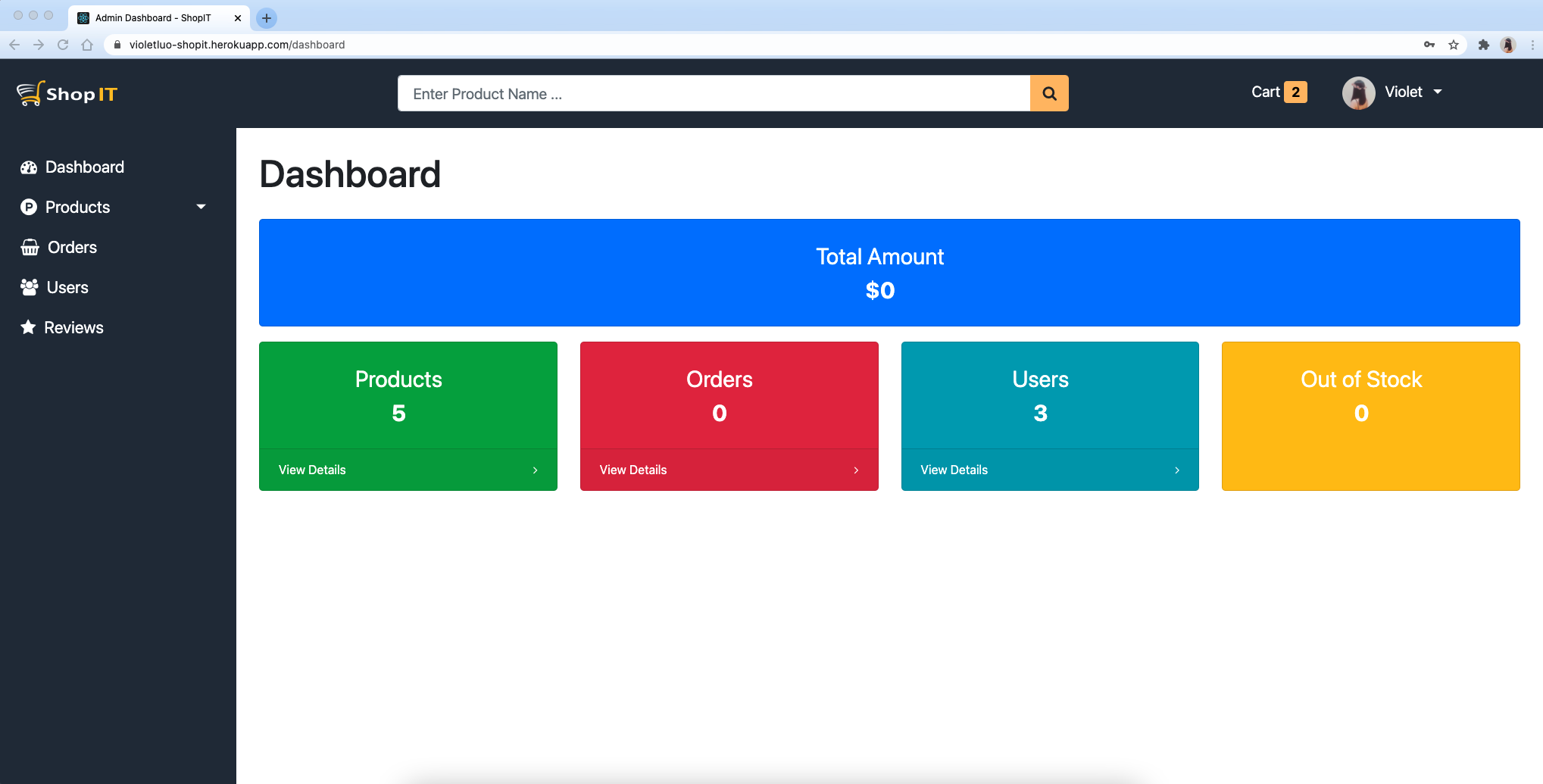Click the Products P icon in sidebar
The width and height of the screenshot is (1543, 784).
click(x=29, y=207)
